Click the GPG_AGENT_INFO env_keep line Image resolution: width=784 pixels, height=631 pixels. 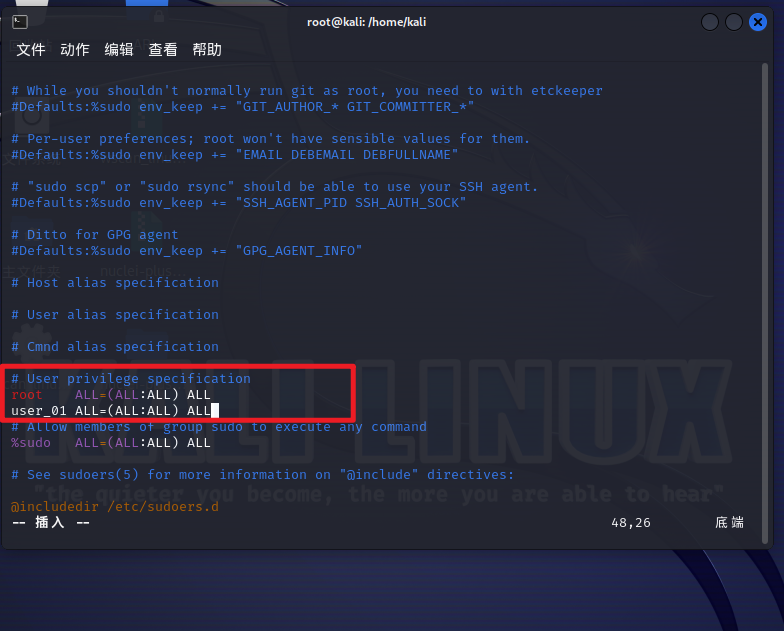tap(187, 250)
